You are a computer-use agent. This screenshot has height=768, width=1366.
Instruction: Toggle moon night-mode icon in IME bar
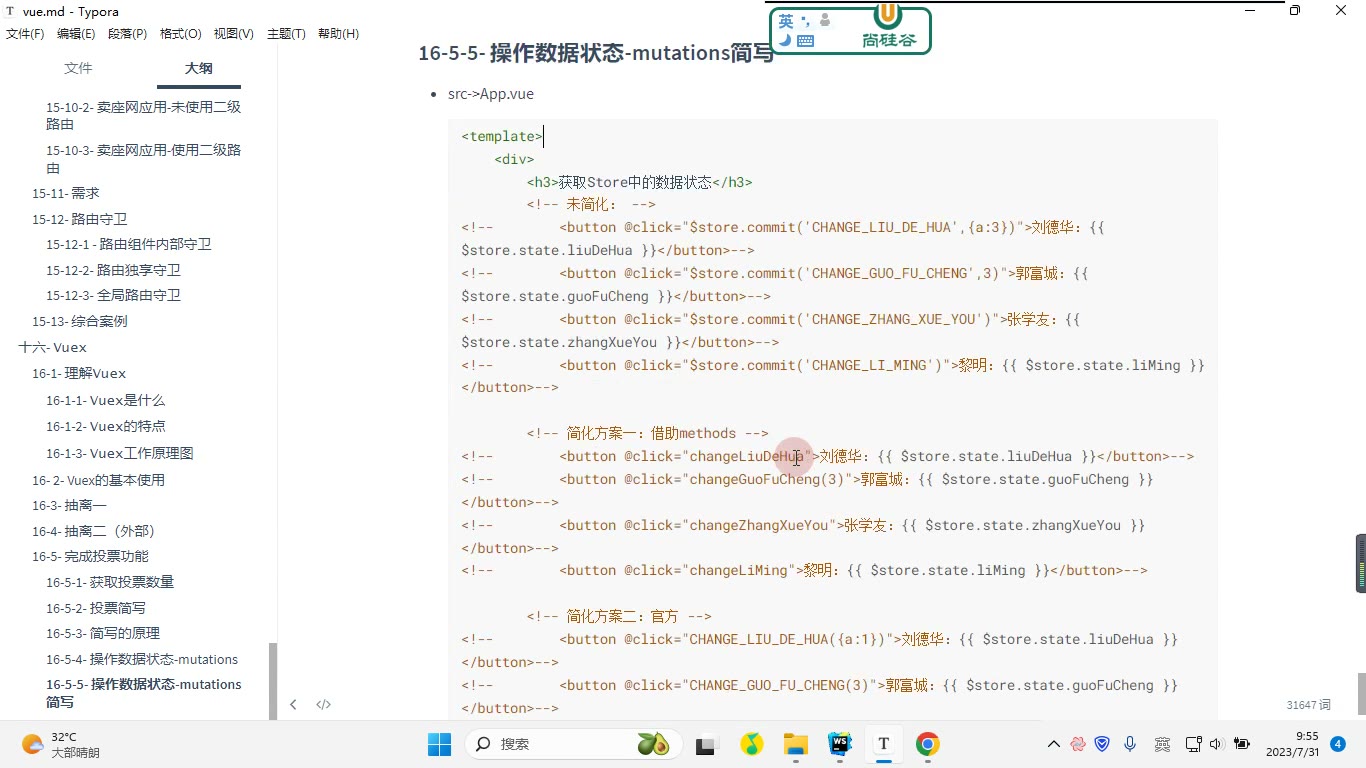tap(786, 41)
